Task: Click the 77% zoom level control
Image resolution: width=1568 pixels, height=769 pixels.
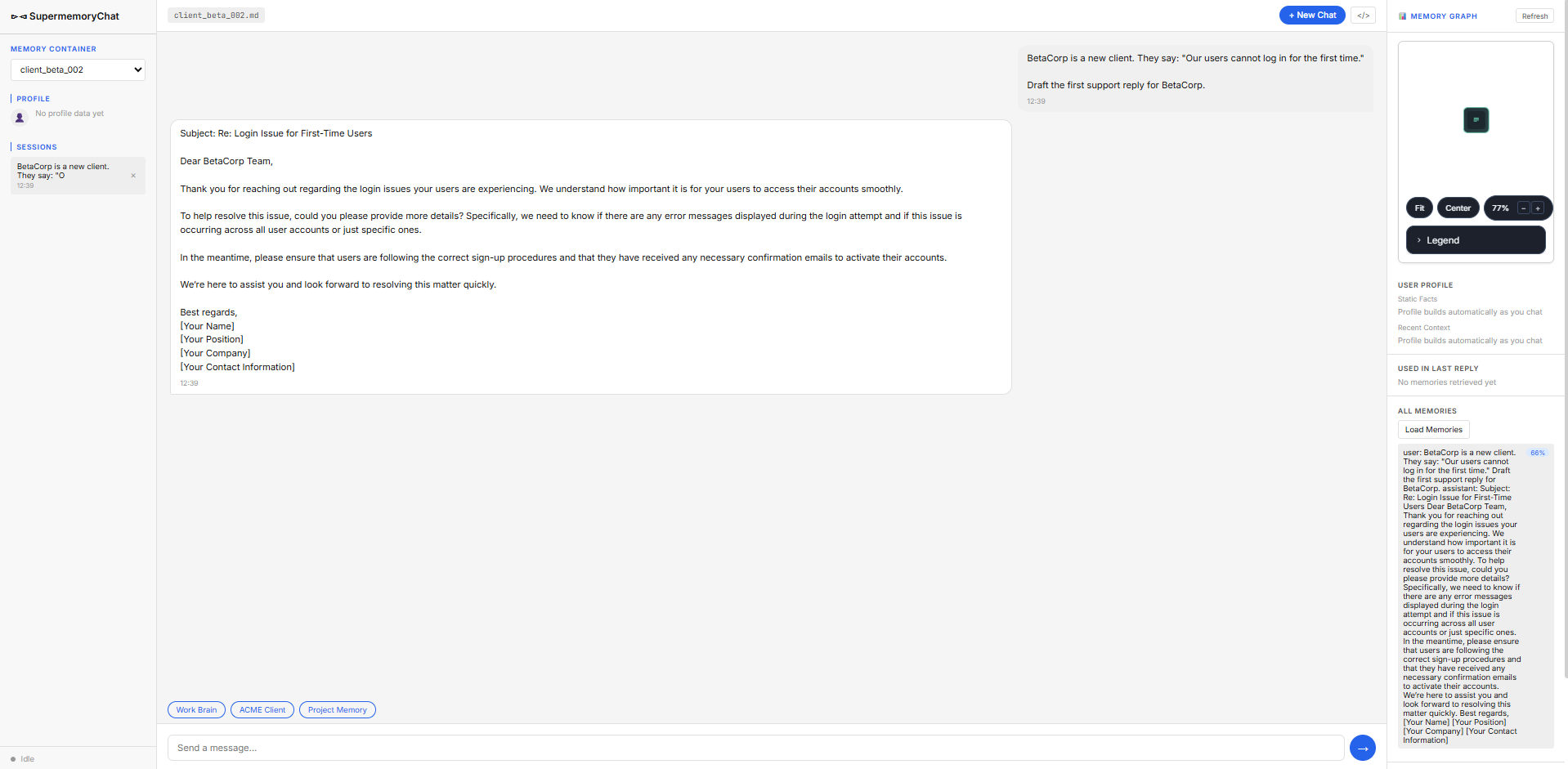Action: (1500, 208)
